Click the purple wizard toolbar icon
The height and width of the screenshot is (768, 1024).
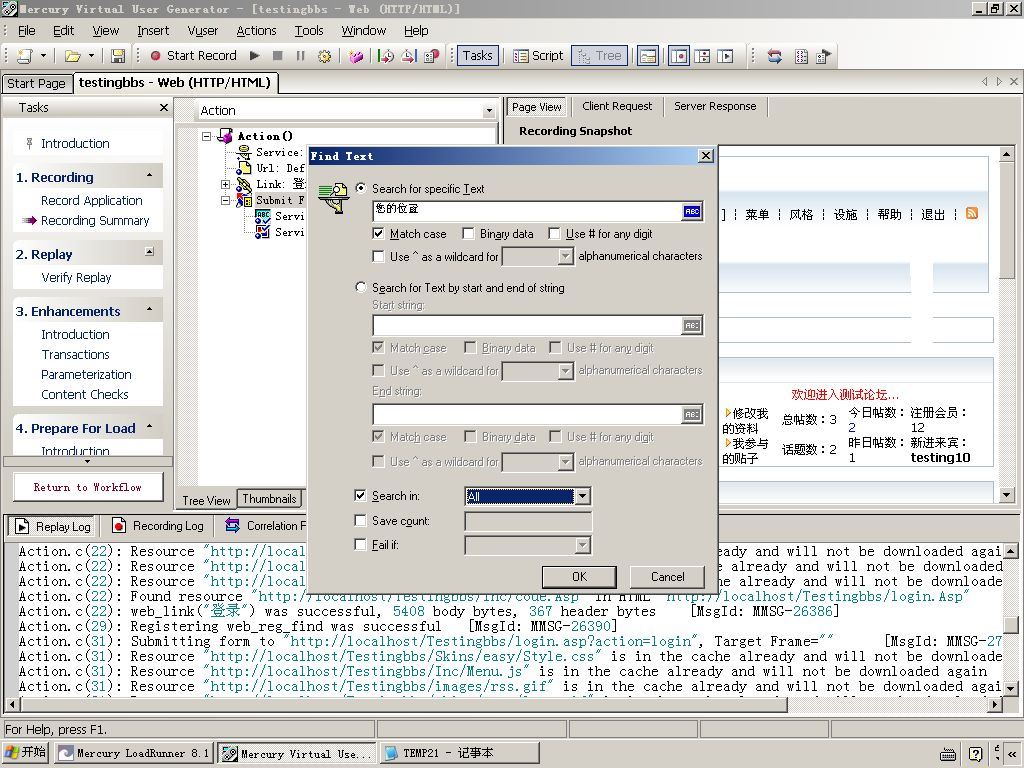point(356,56)
